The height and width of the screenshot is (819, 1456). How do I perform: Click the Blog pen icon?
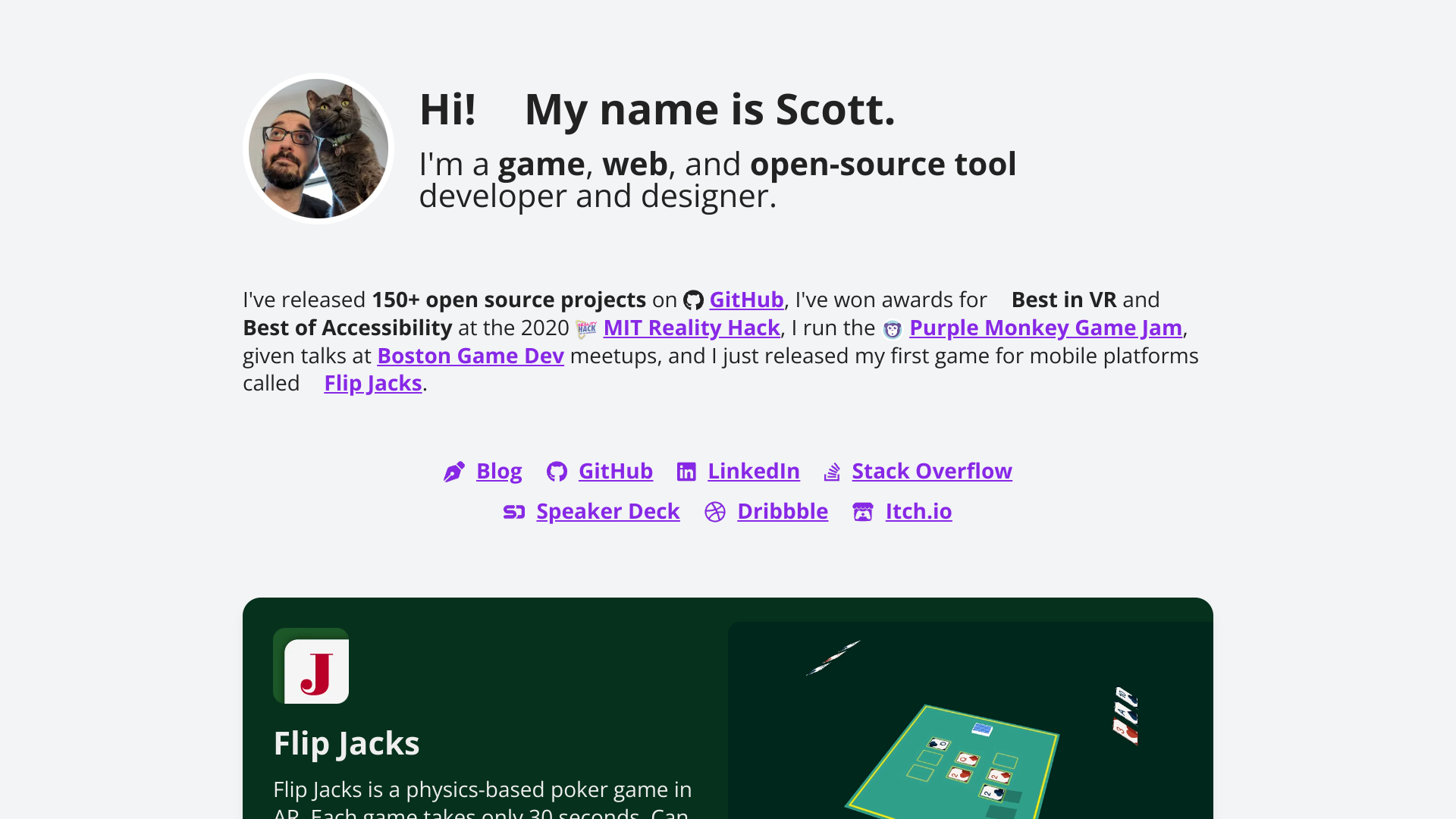[x=454, y=472]
